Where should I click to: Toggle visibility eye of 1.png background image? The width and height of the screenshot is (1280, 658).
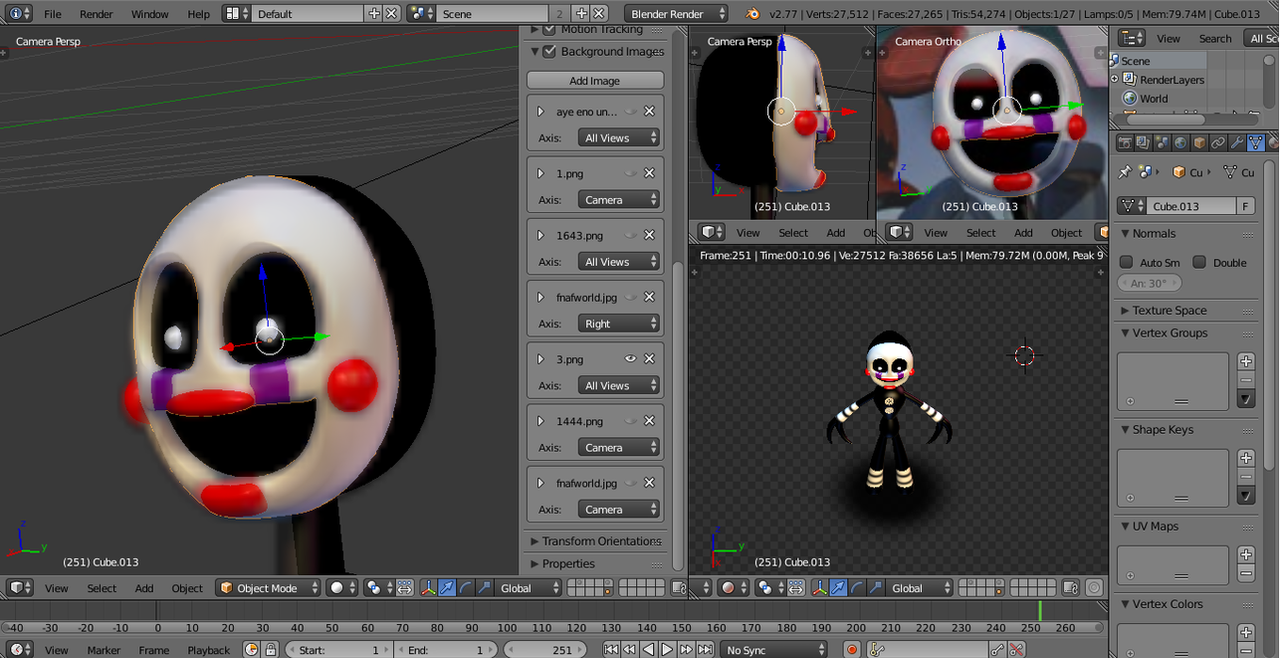631,173
